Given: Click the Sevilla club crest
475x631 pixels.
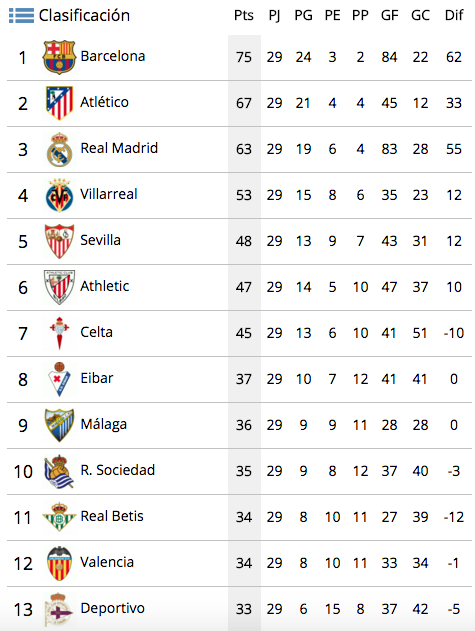Looking at the screenshot, I should point(59,241).
